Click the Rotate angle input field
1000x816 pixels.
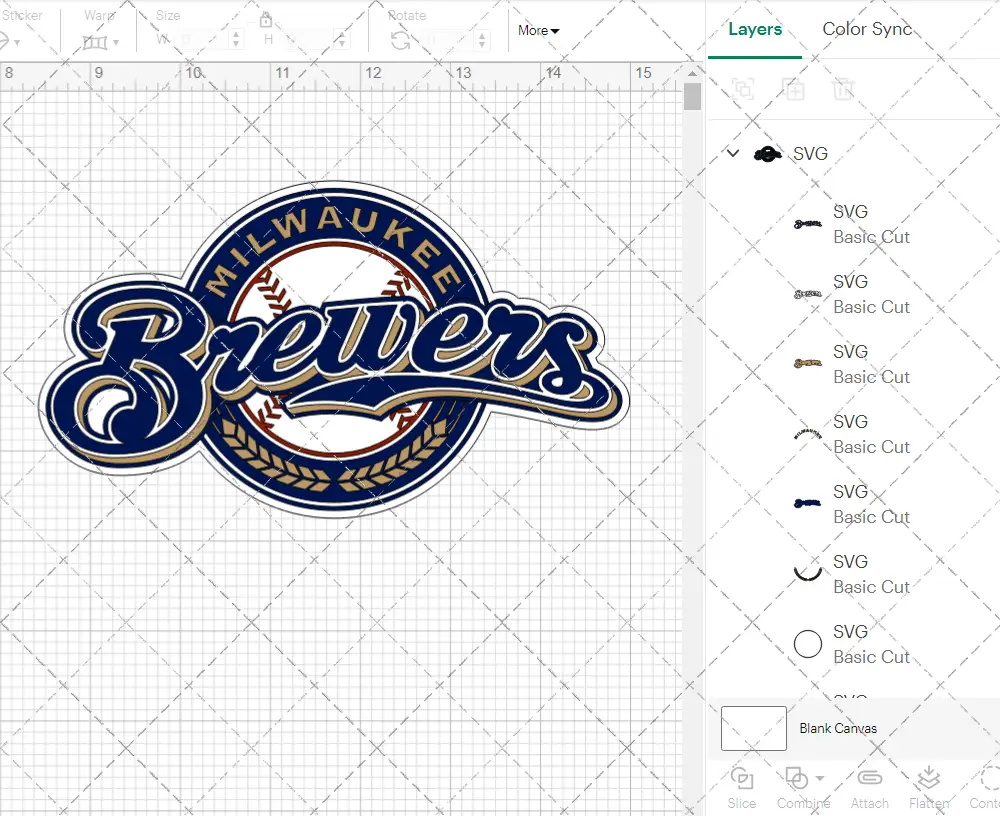pyautogui.click(x=450, y=40)
